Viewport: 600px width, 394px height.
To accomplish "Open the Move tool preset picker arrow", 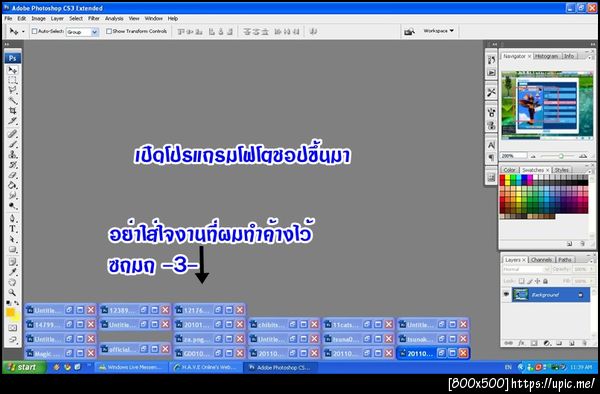I will 23,31.
